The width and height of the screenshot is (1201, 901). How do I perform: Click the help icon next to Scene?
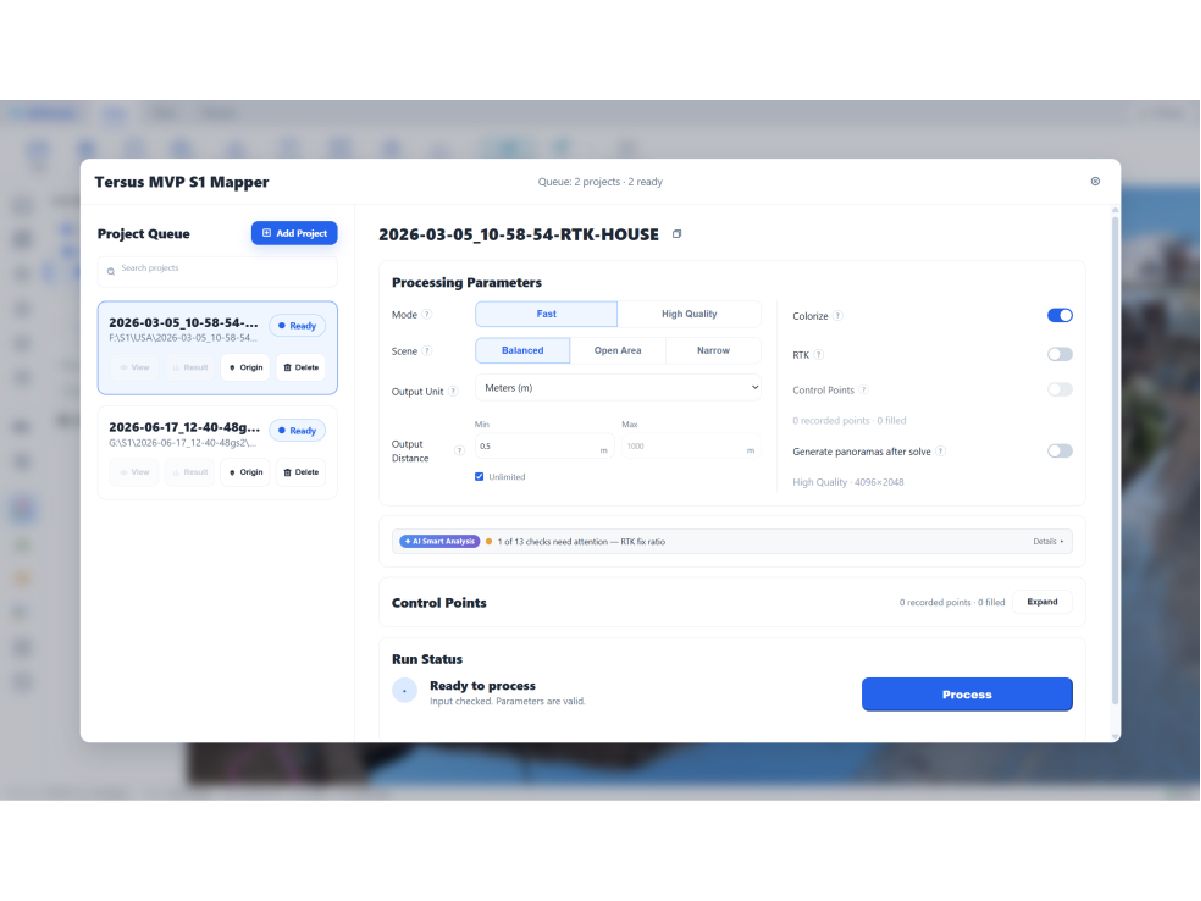427,351
